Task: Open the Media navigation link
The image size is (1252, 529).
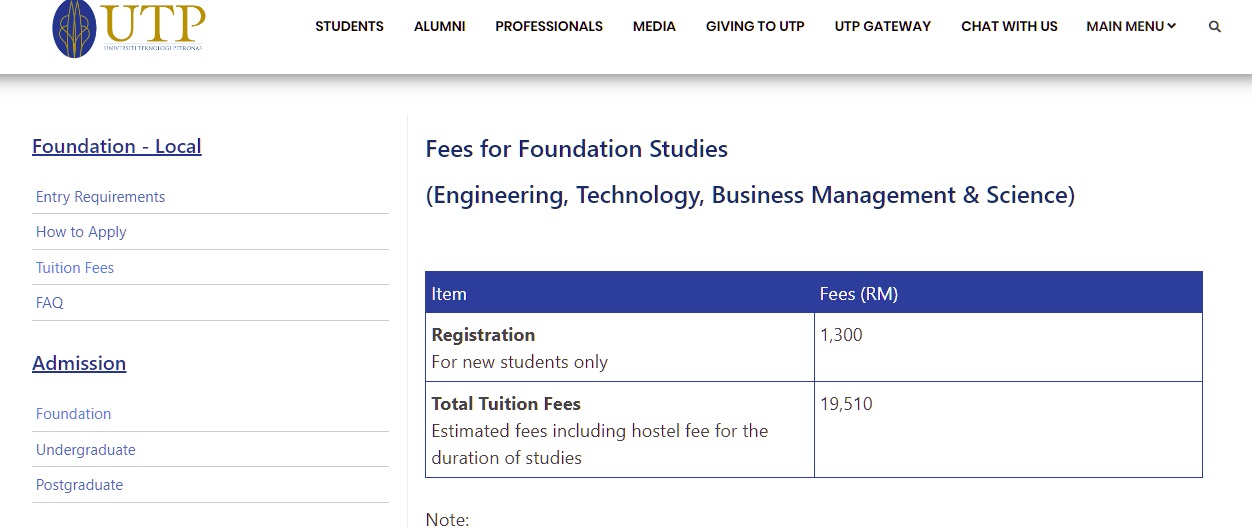Action: (x=654, y=27)
